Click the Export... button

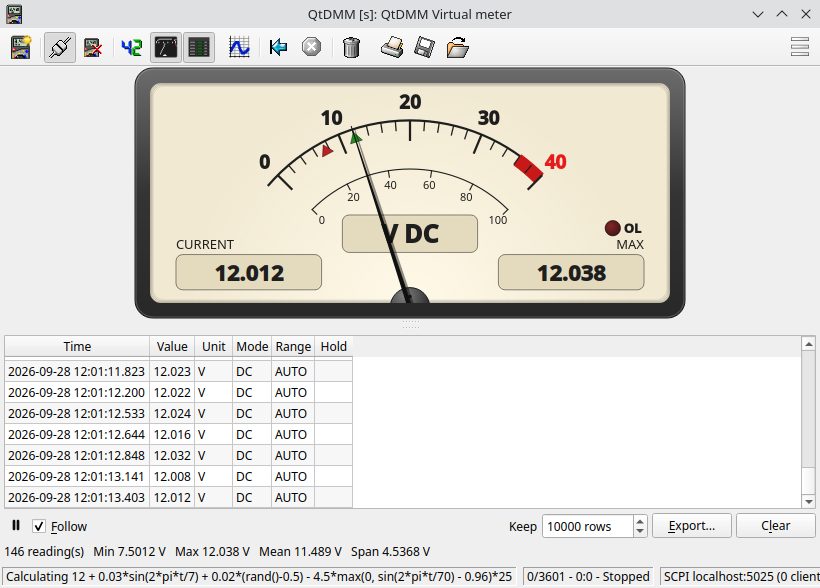coord(691,526)
